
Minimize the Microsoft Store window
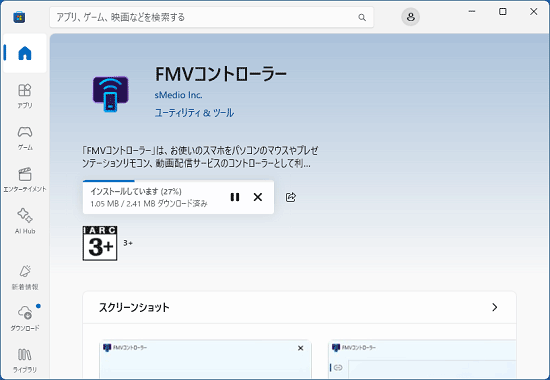click(x=472, y=12)
